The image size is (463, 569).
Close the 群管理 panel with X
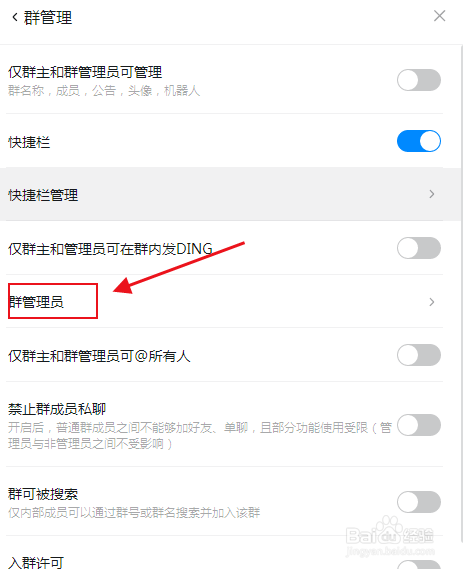pos(439,16)
